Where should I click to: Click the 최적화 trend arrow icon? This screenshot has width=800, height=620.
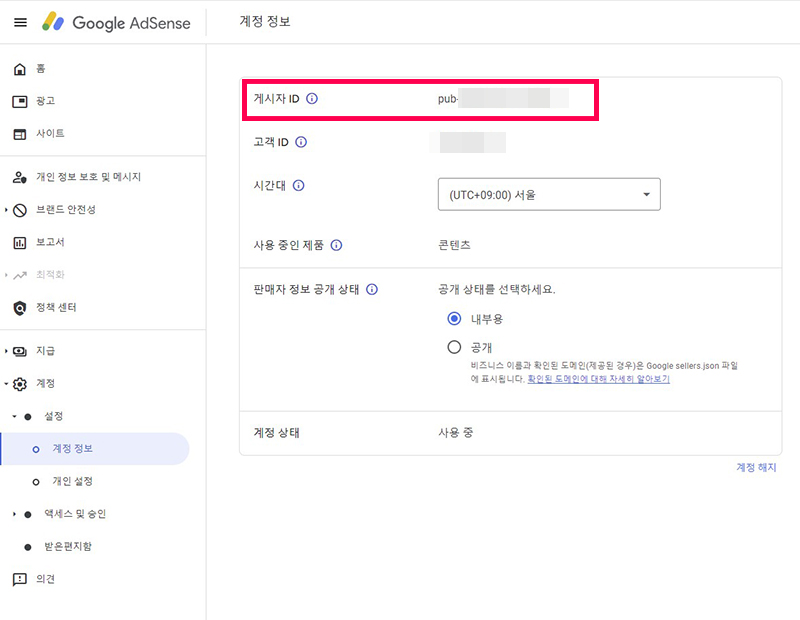[x=19, y=275]
